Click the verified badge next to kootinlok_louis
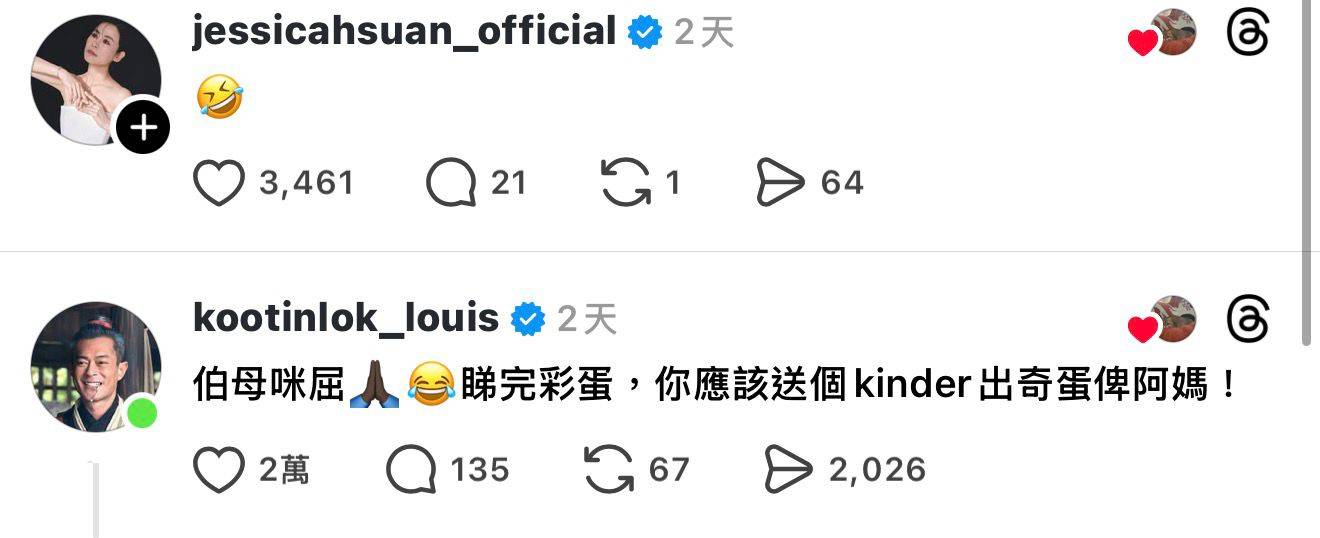The height and width of the screenshot is (538, 1320). [x=528, y=320]
